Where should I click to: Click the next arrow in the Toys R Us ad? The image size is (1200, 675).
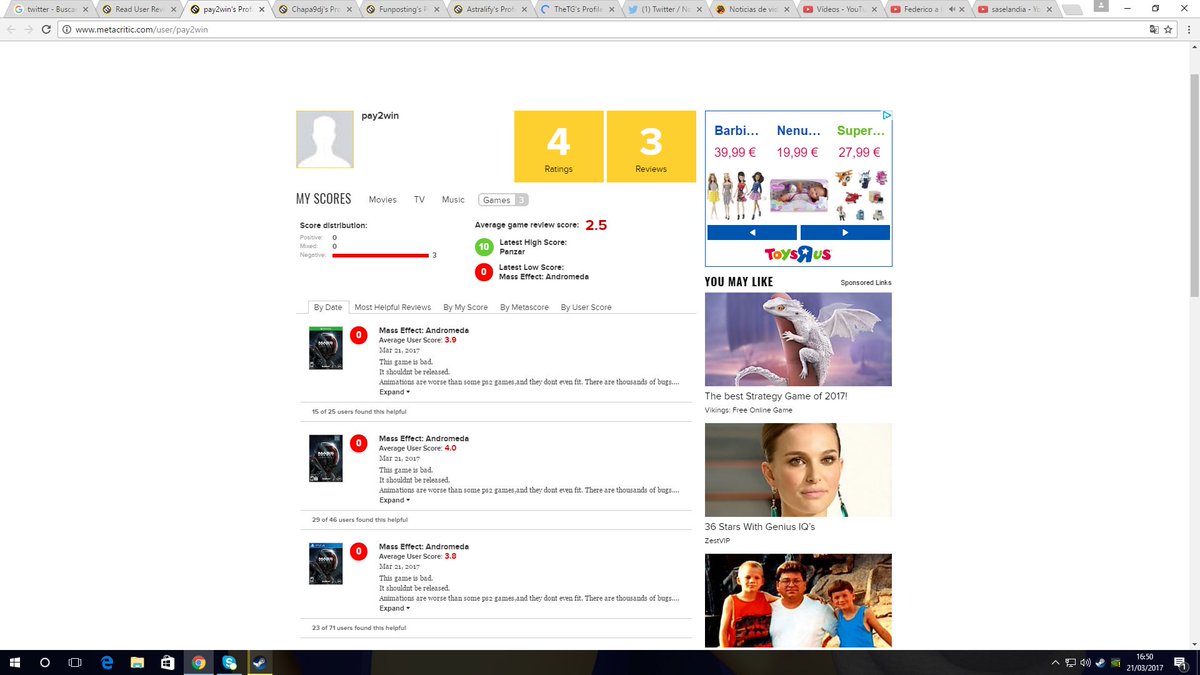[x=845, y=232]
